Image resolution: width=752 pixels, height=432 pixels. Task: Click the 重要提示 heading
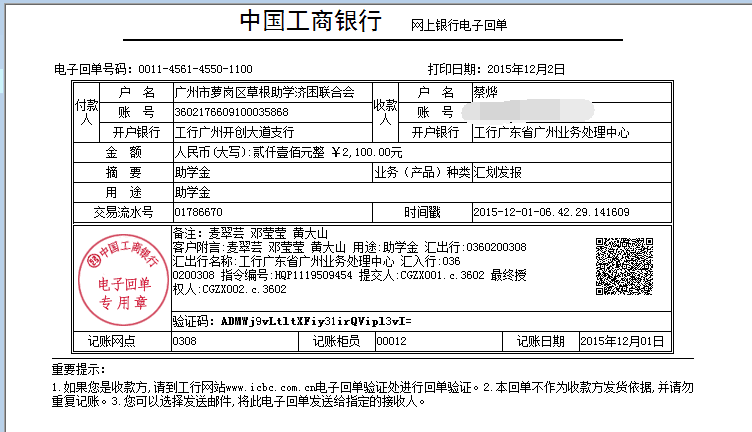tap(79, 370)
